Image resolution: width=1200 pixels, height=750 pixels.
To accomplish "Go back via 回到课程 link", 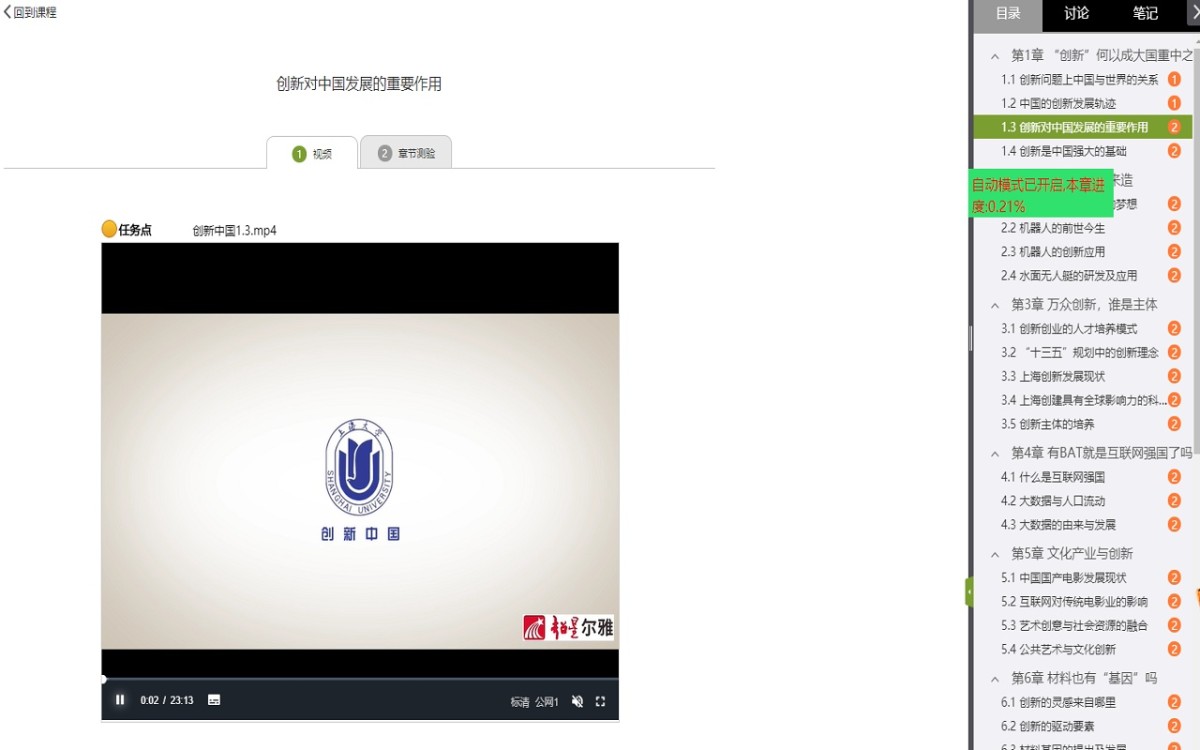I will tap(30, 13).
